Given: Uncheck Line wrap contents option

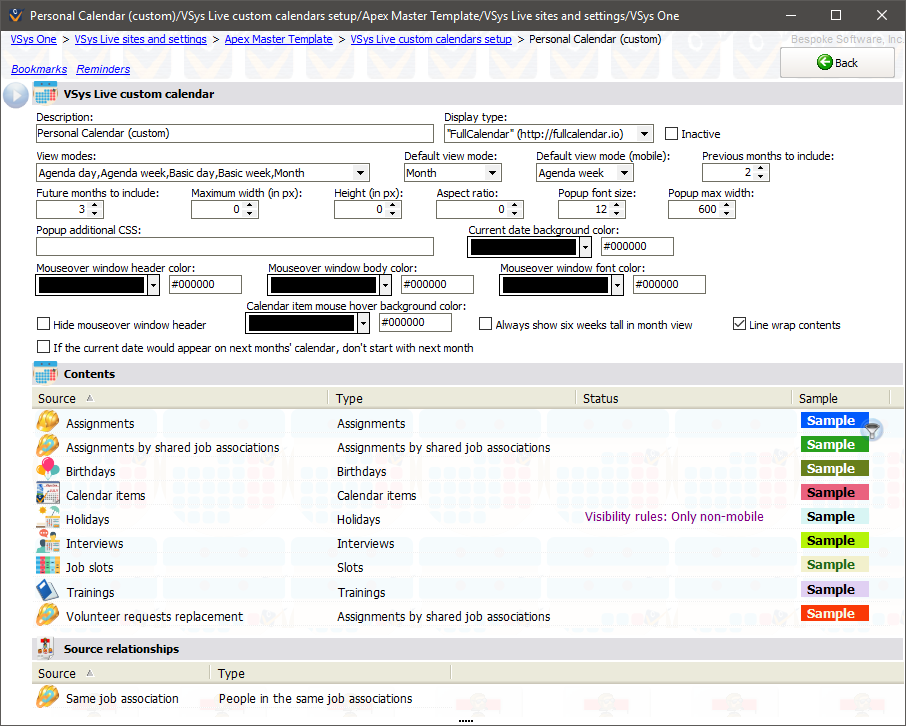Looking at the screenshot, I should (x=740, y=324).
